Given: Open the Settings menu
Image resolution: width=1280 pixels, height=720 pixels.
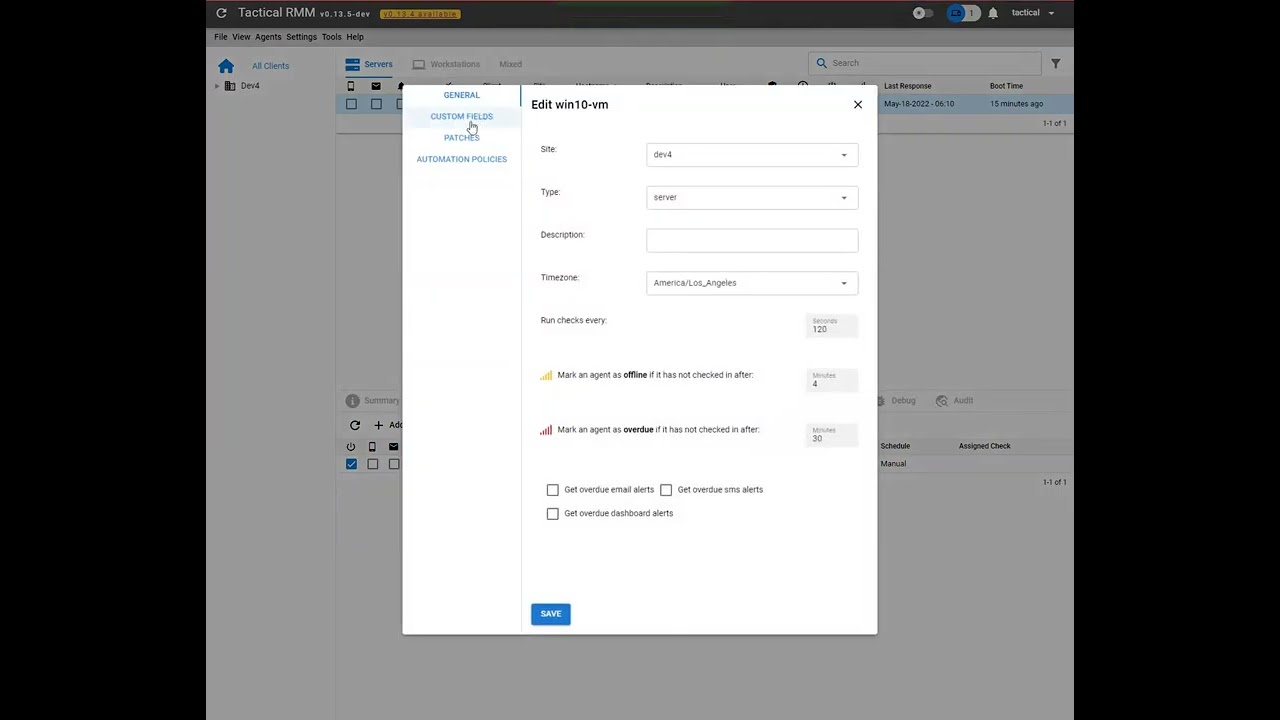Looking at the screenshot, I should pos(301,37).
